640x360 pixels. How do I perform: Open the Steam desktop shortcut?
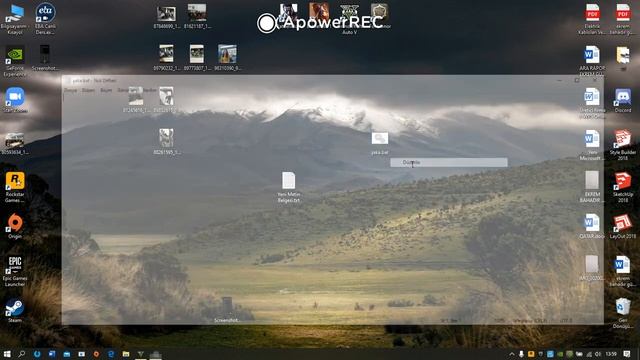[15, 310]
